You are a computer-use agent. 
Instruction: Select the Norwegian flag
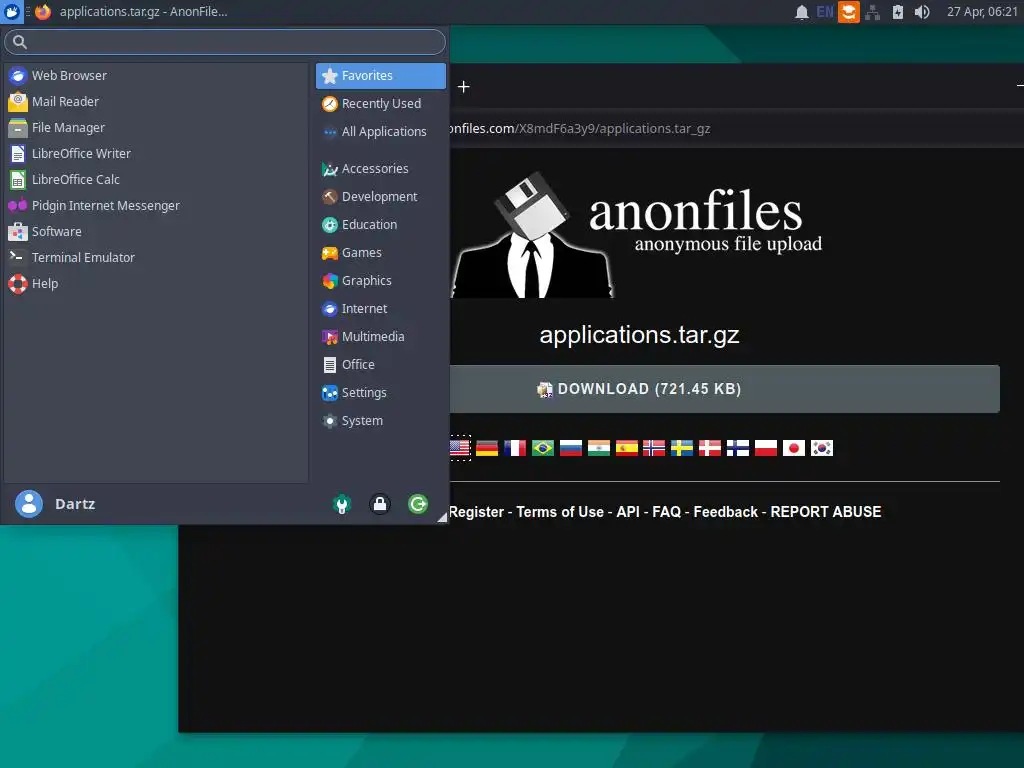pos(654,448)
